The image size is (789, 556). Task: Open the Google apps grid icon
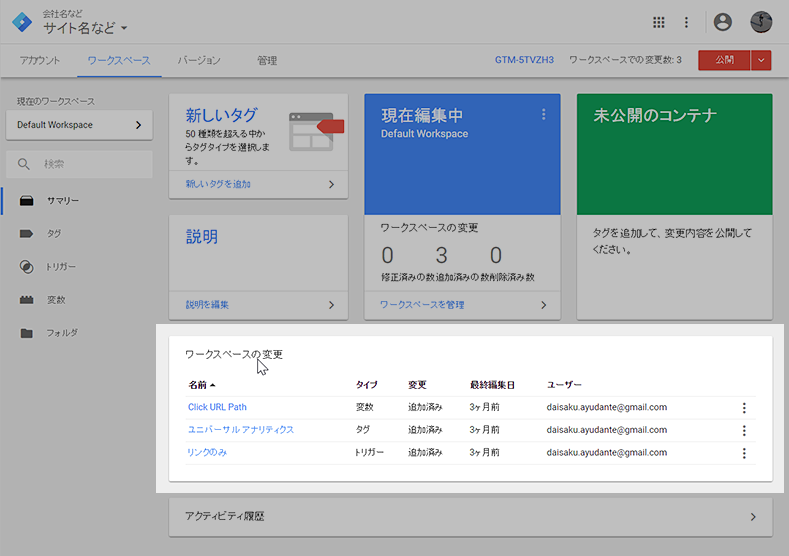coord(659,22)
